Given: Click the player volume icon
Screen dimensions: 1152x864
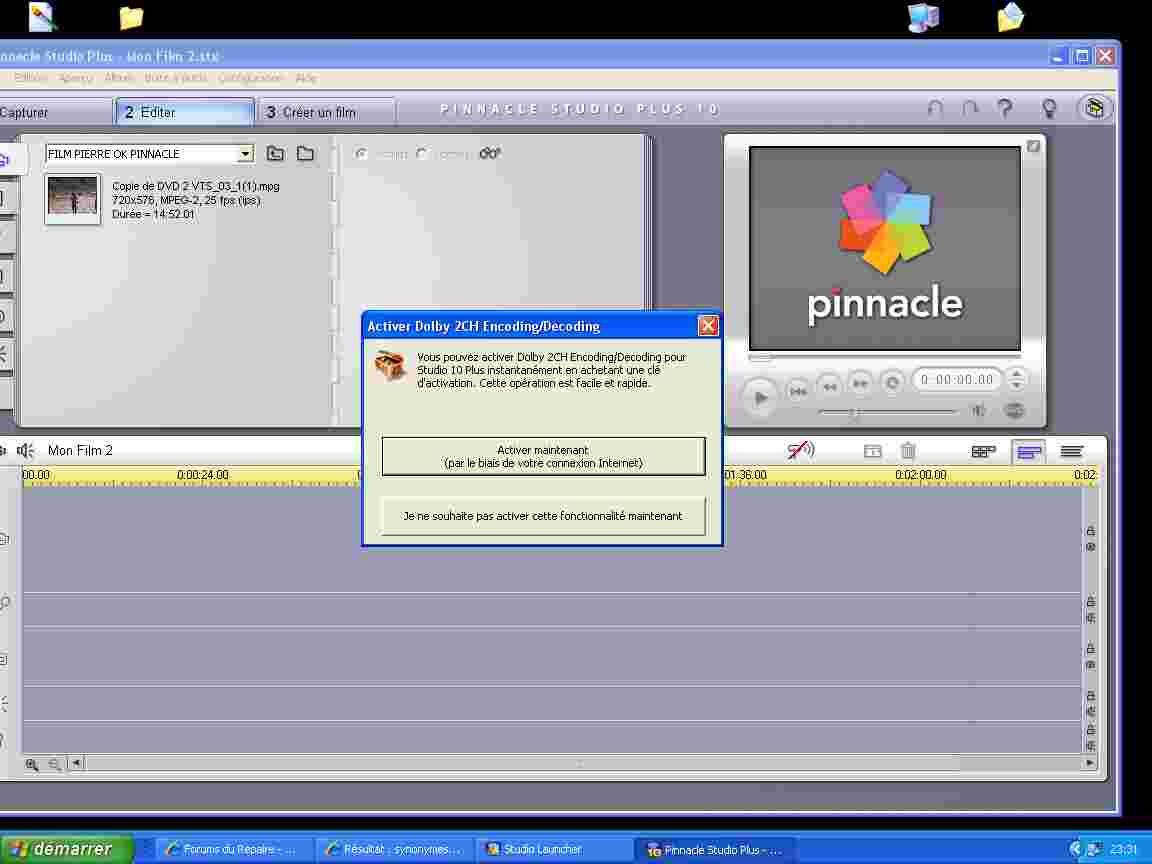Looking at the screenshot, I should point(979,411).
